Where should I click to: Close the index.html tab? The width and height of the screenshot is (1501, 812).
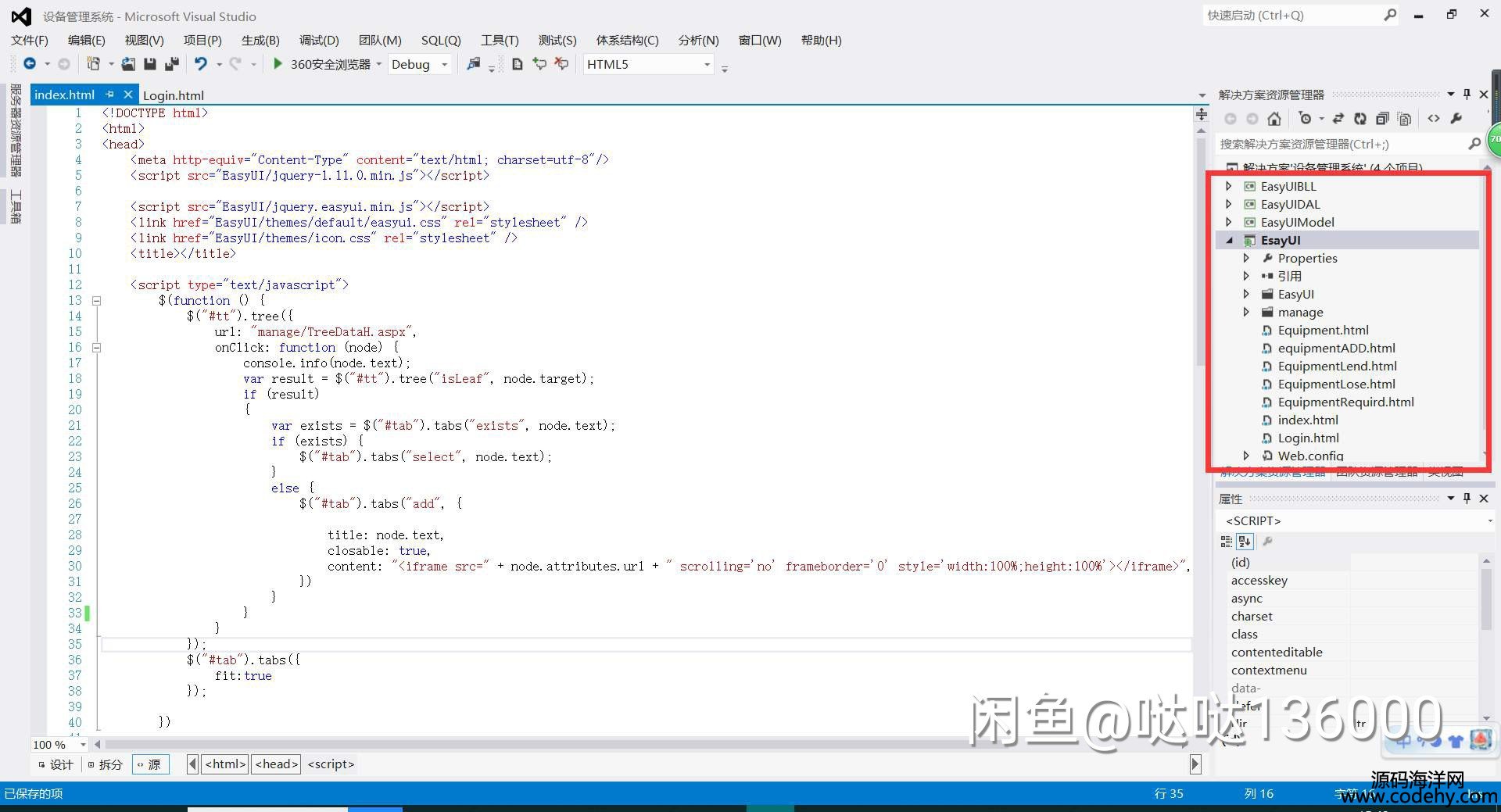click(x=128, y=95)
